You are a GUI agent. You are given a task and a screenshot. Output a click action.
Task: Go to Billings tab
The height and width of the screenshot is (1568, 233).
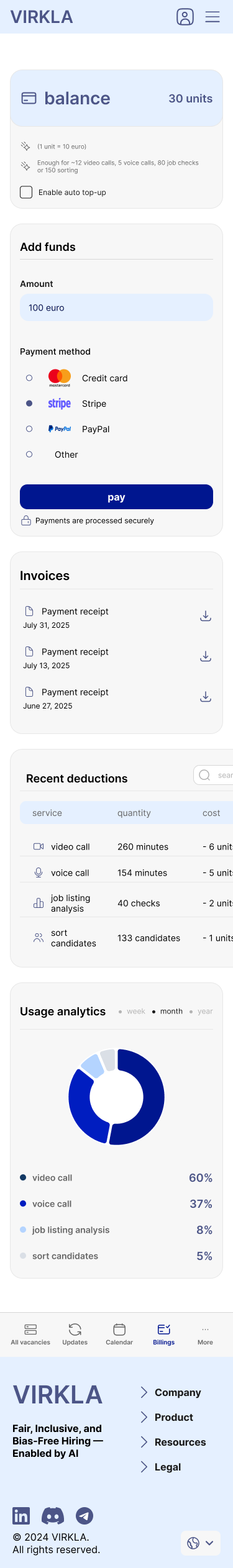[x=164, y=1334]
